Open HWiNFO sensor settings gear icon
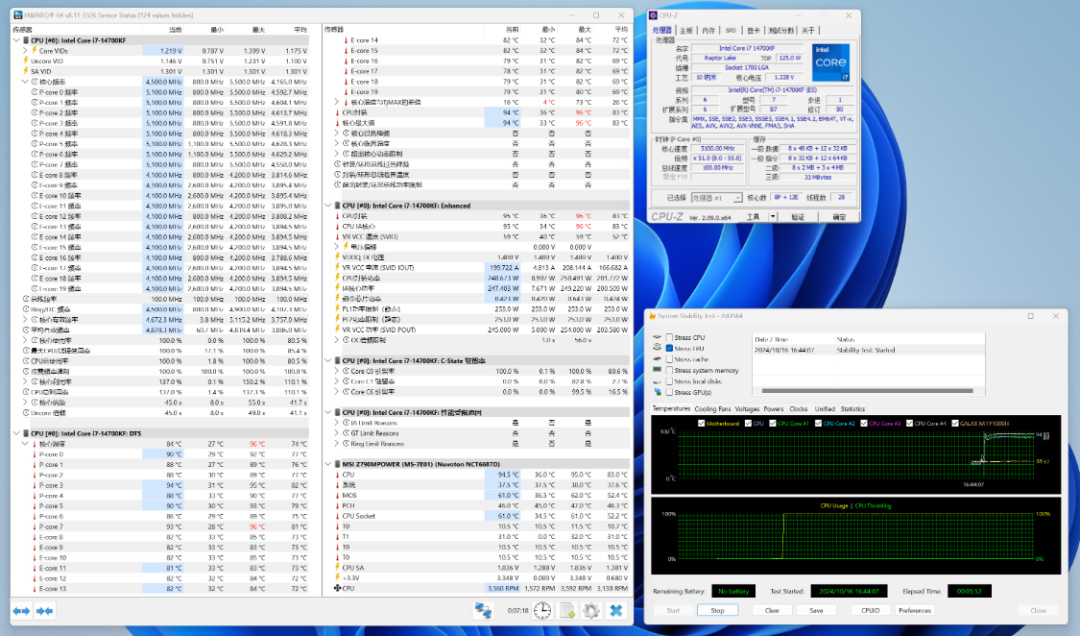The height and width of the screenshot is (636, 1080). [x=591, y=610]
